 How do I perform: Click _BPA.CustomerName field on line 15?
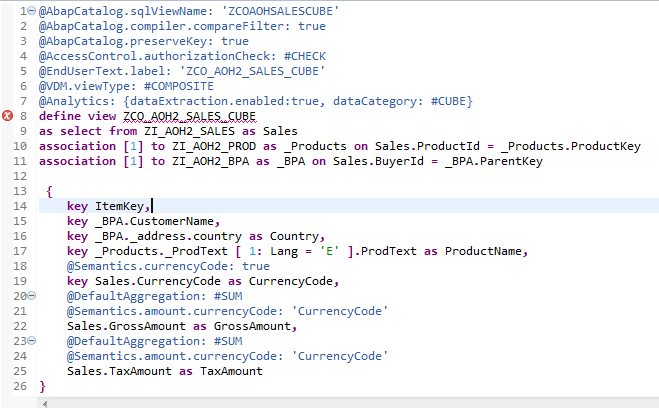tap(154, 221)
